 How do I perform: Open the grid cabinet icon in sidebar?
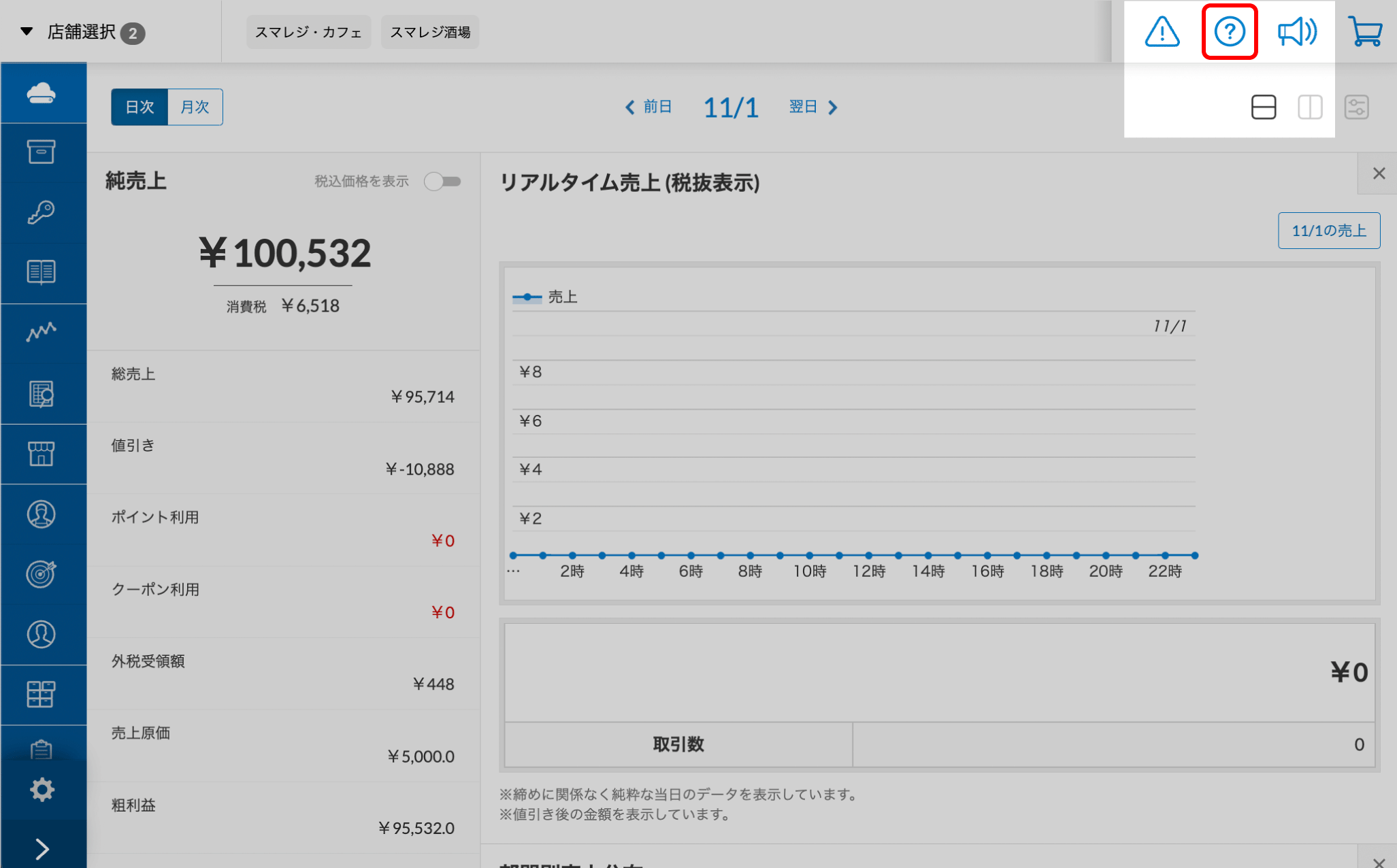pos(42,695)
